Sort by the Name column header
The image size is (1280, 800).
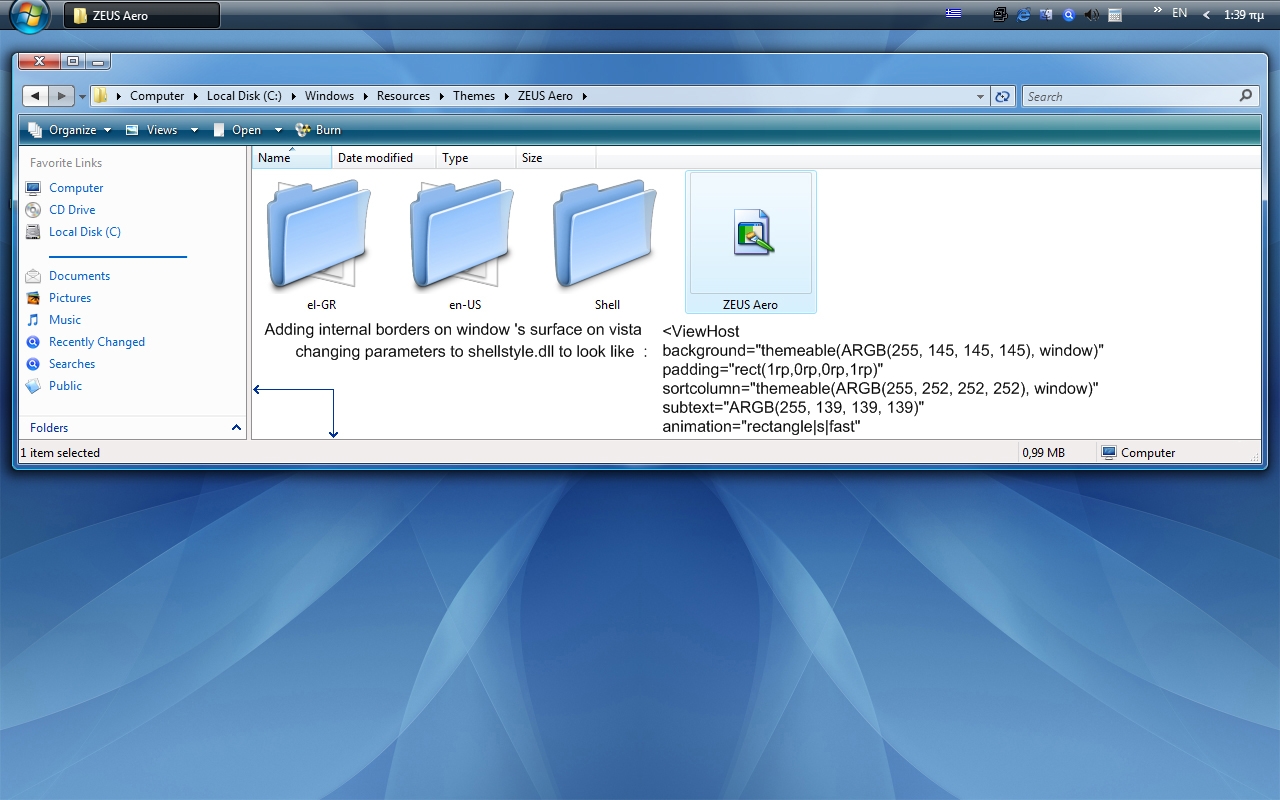[x=292, y=158]
